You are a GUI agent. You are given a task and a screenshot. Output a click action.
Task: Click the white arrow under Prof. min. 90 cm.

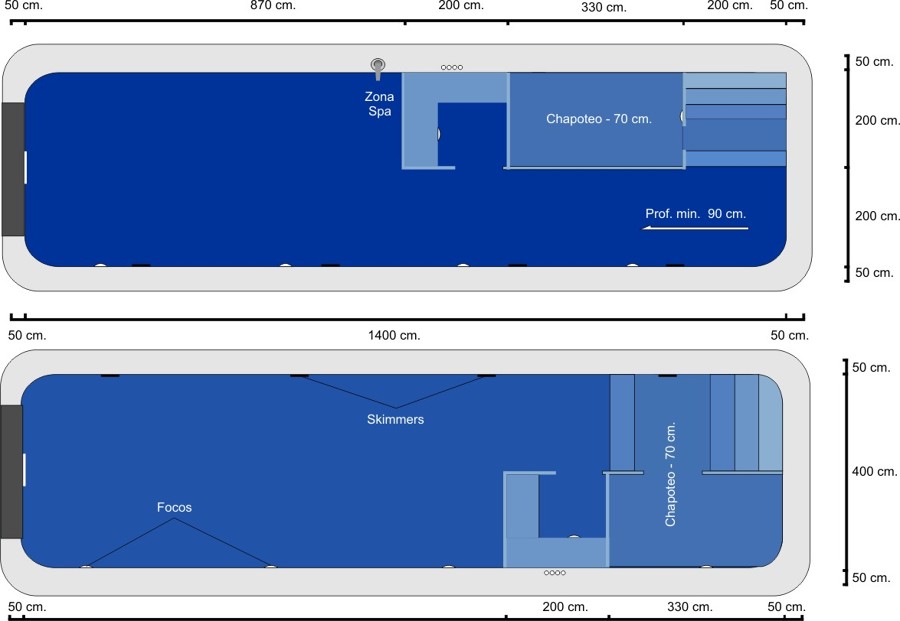click(695, 228)
